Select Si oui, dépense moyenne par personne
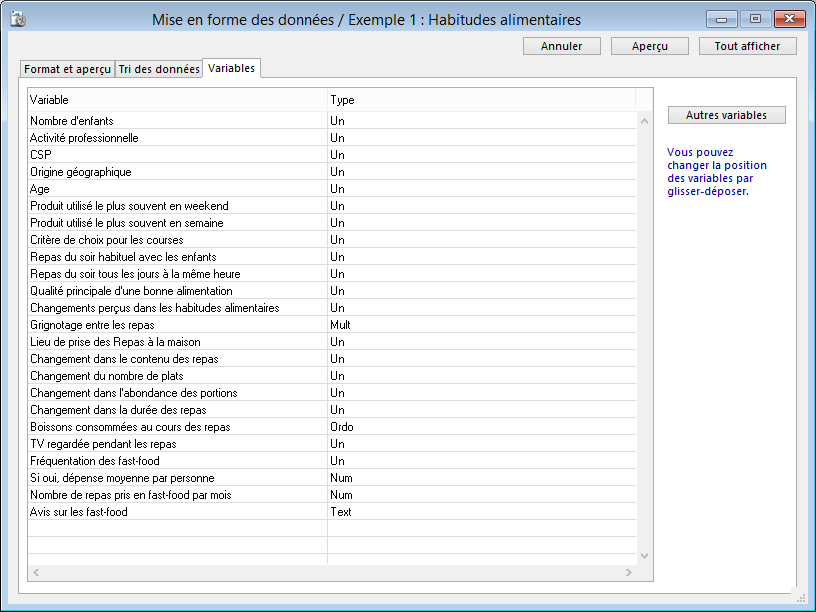Image resolution: width=816 pixels, height=612 pixels. pos(332,478)
